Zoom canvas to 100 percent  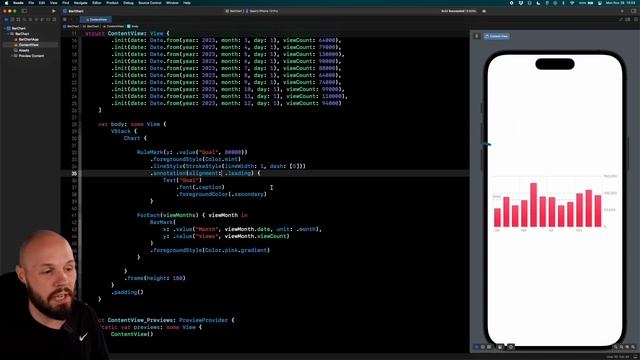click(621, 347)
